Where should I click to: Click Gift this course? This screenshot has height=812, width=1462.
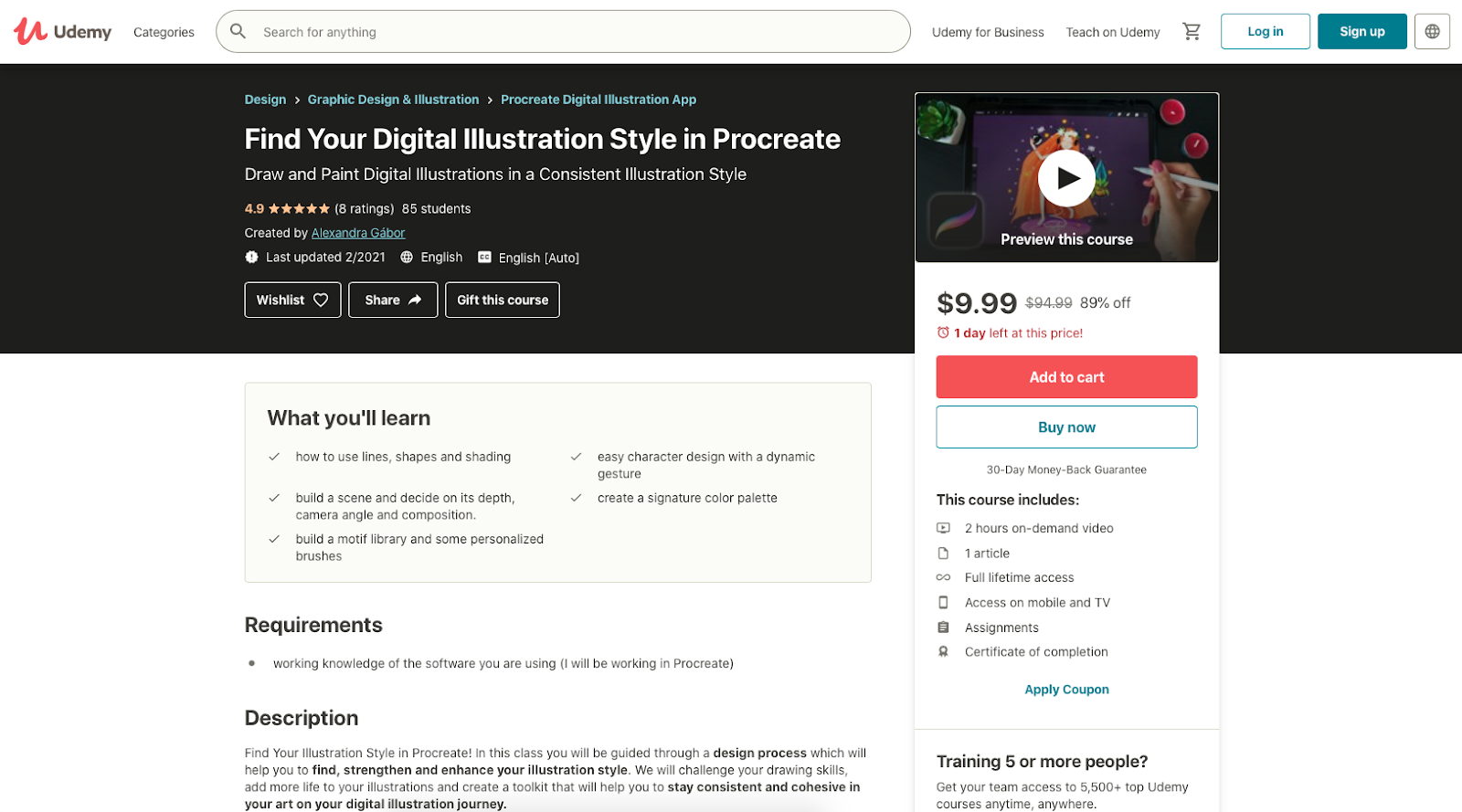(503, 300)
